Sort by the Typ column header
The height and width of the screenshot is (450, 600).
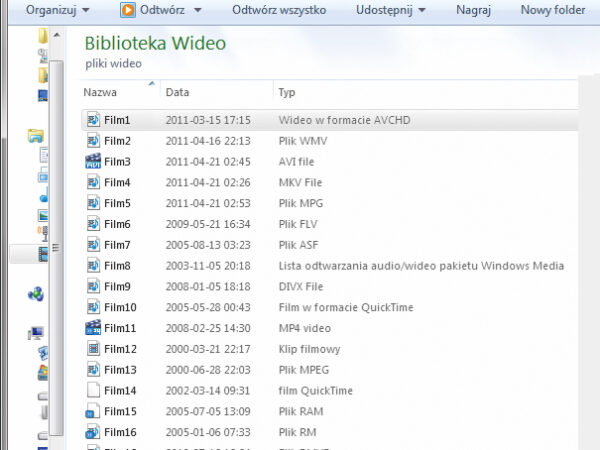coord(287,92)
